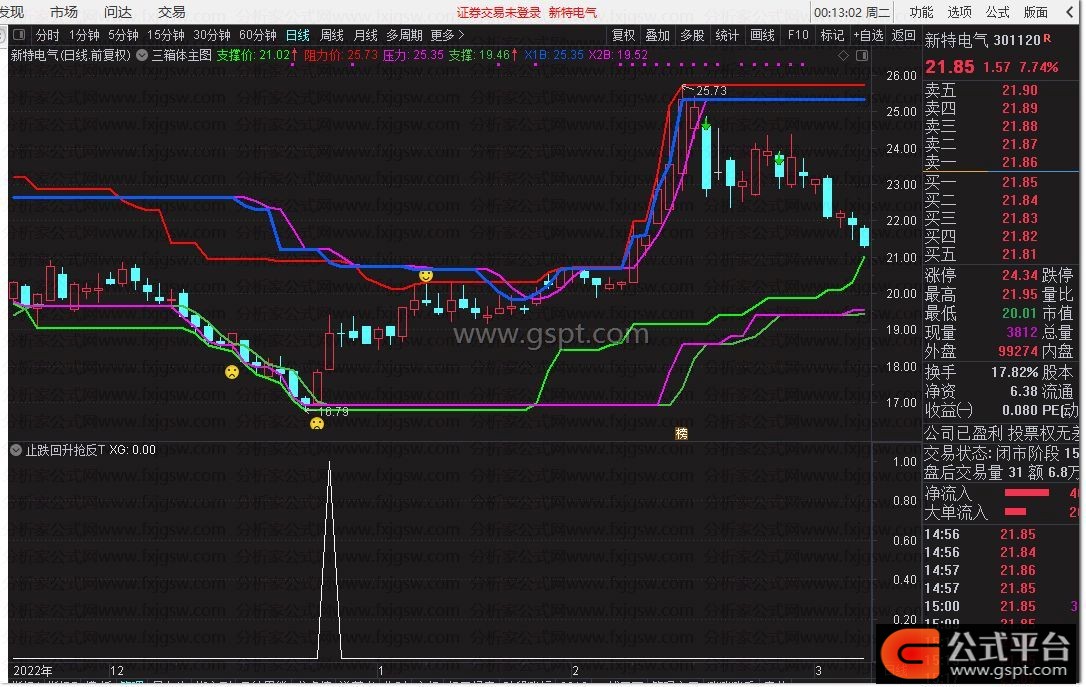Viewport: 1086px width, 687px height.
Task: Click the 榜 marker on the chart
Action: pyautogui.click(x=682, y=434)
